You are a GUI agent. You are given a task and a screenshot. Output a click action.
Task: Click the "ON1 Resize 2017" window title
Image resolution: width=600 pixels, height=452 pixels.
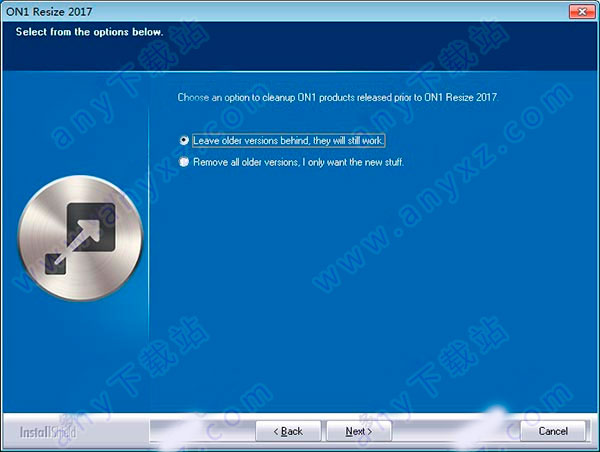[x=49, y=12]
